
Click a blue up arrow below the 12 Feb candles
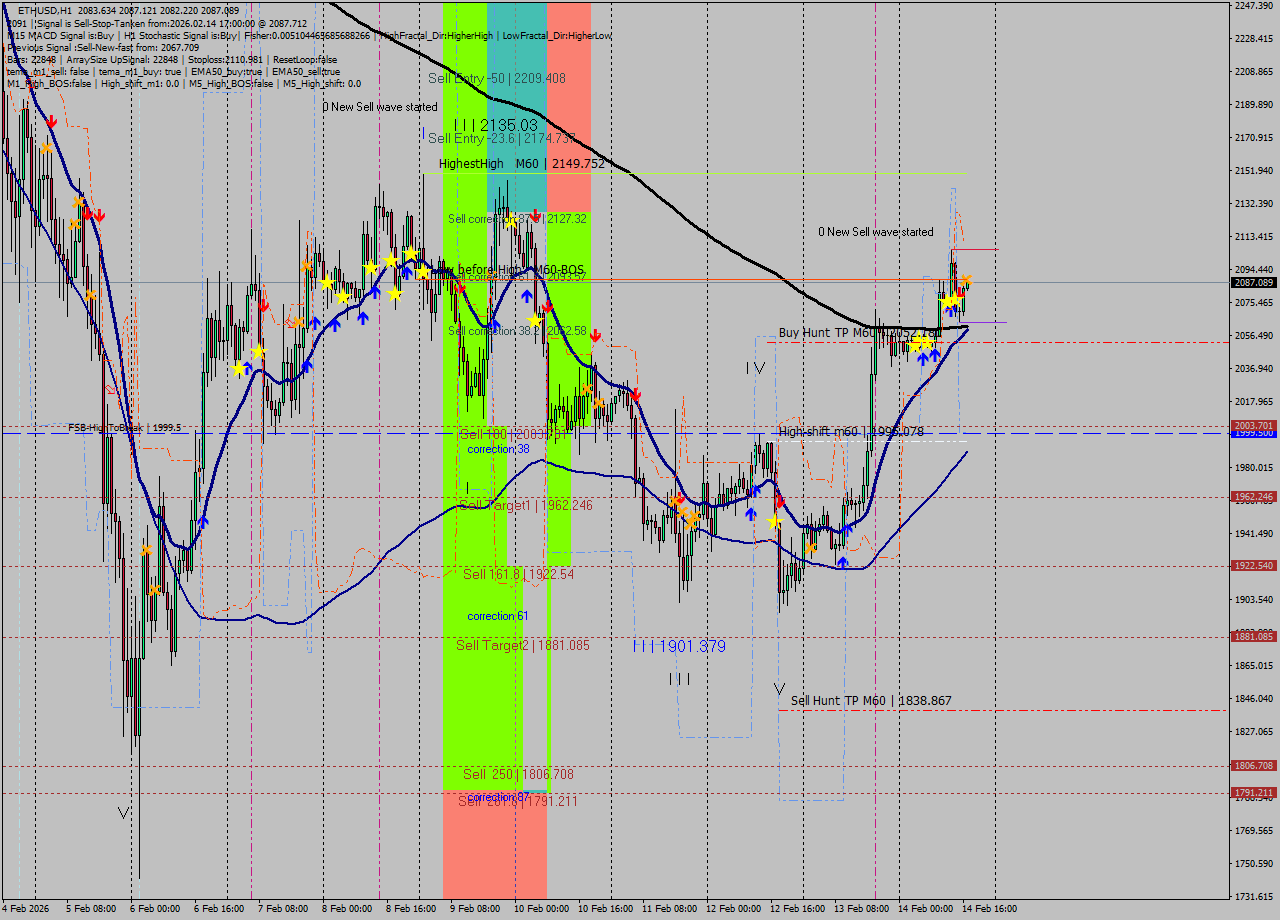click(750, 512)
